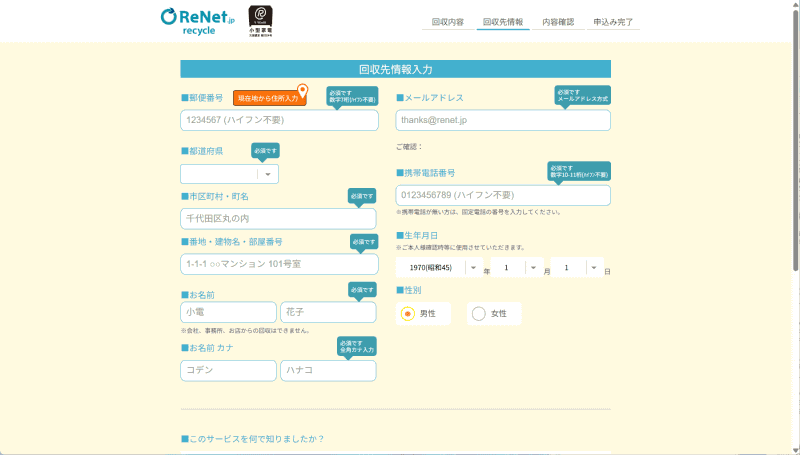Open the birth day dropdown
This screenshot has width=800, height=455.
pos(577,267)
